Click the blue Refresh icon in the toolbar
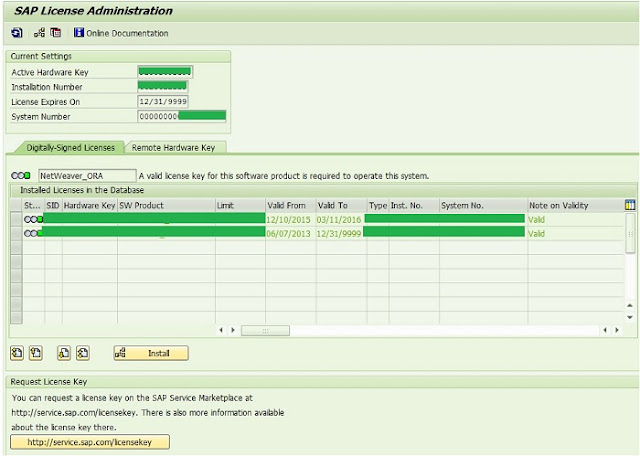Viewport: 640px width, 456px height. click(x=17, y=33)
